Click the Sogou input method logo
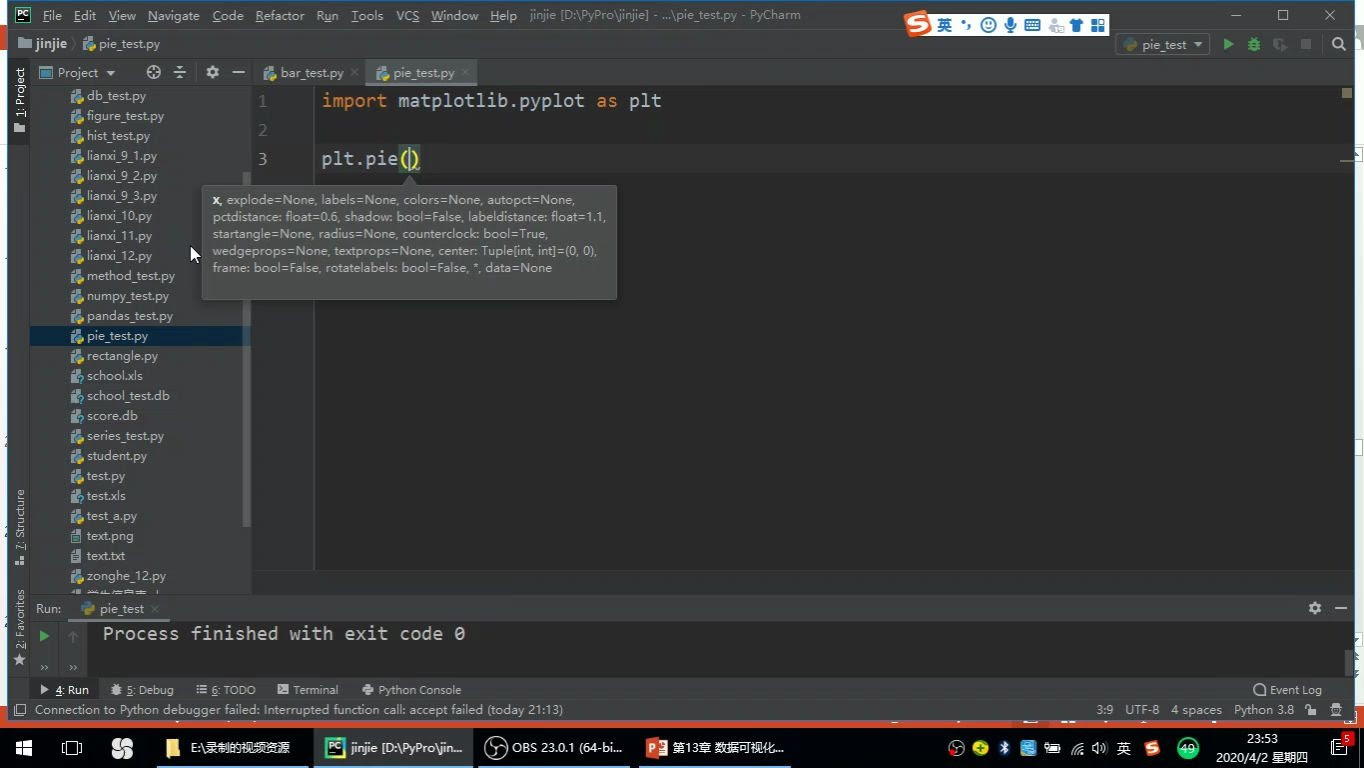 coord(918,24)
